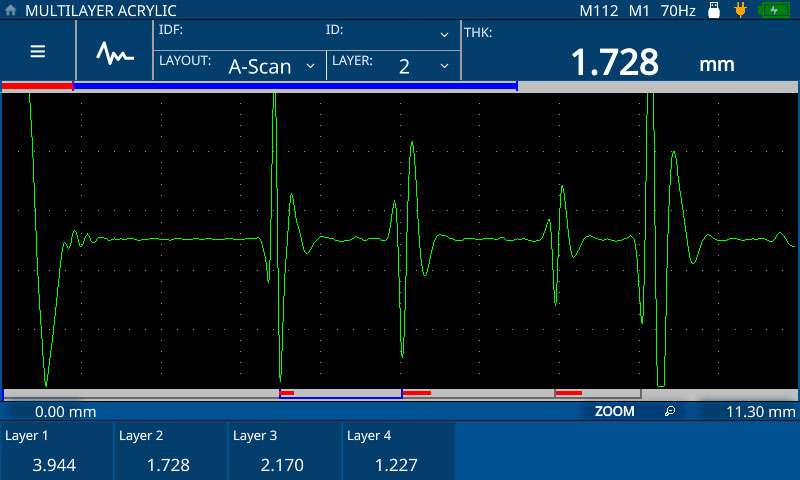The image size is (800, 480).
Task: Open the hamburger main menu
Action: coord(38,52)
